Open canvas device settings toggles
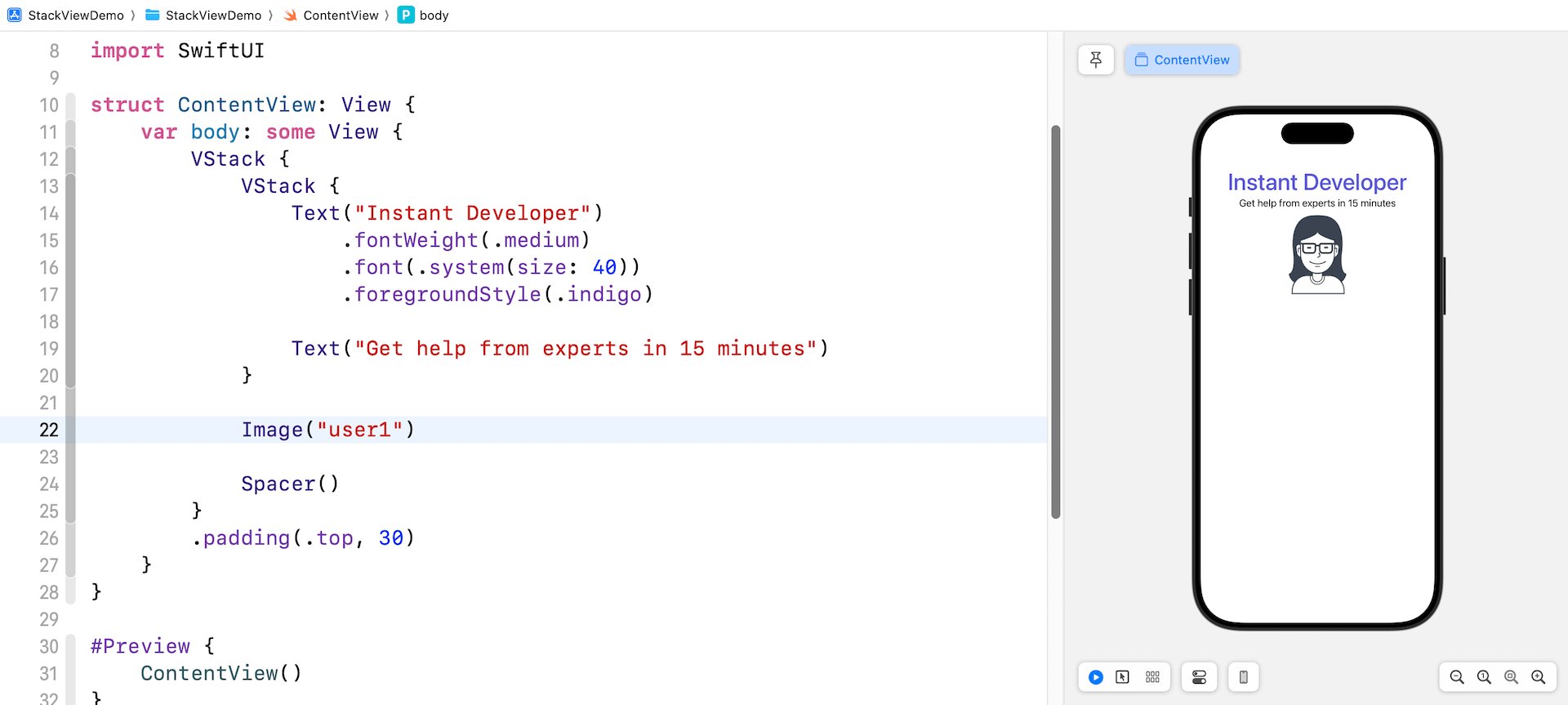 tap(1199, 677)
